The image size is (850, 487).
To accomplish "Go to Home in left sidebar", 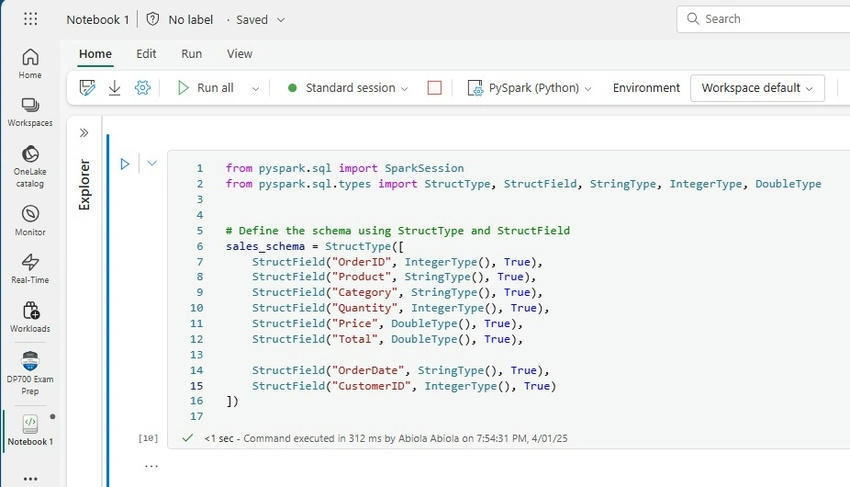I will coord(30,63).
